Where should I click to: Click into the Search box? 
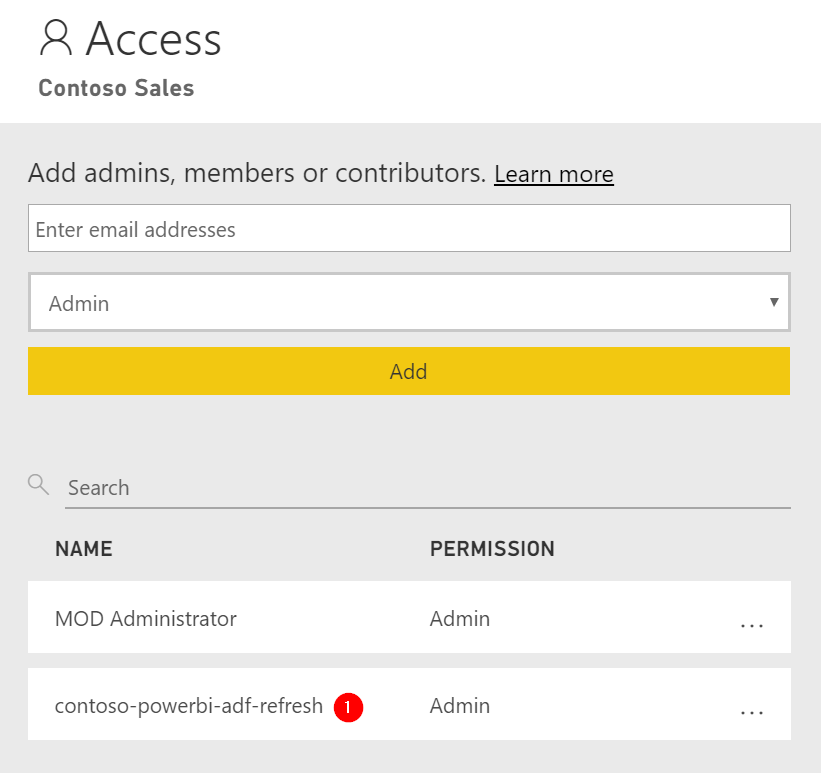(428, 488)
